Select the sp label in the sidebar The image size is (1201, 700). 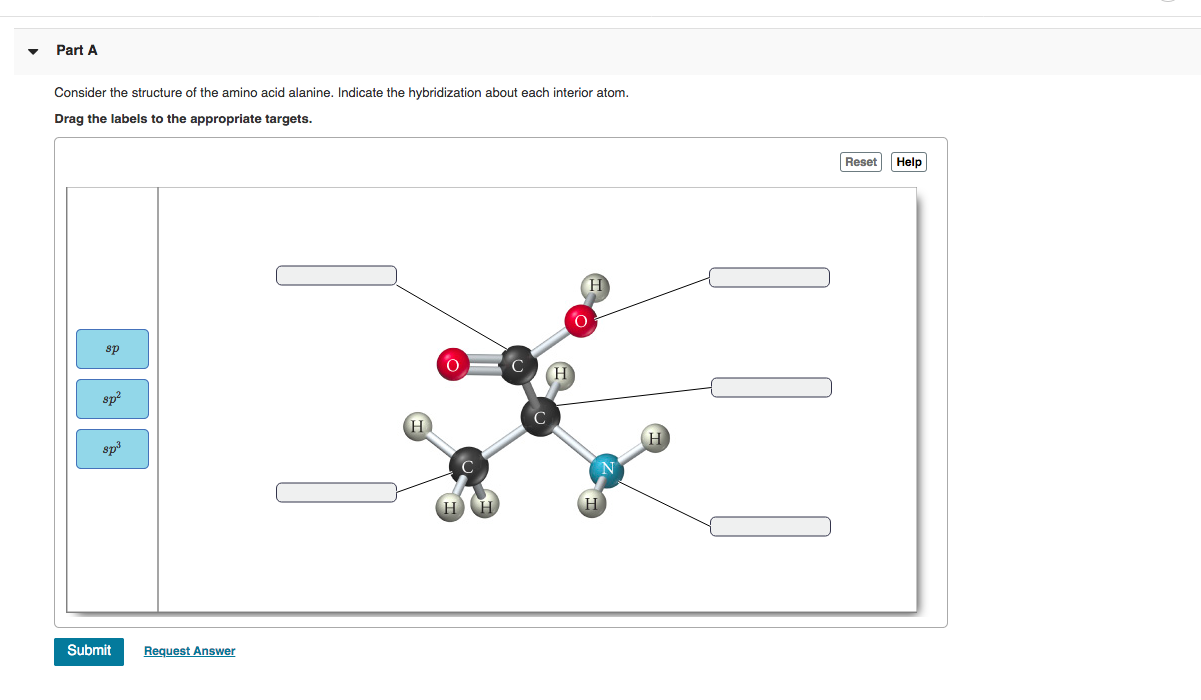click(x=111, y=348)
